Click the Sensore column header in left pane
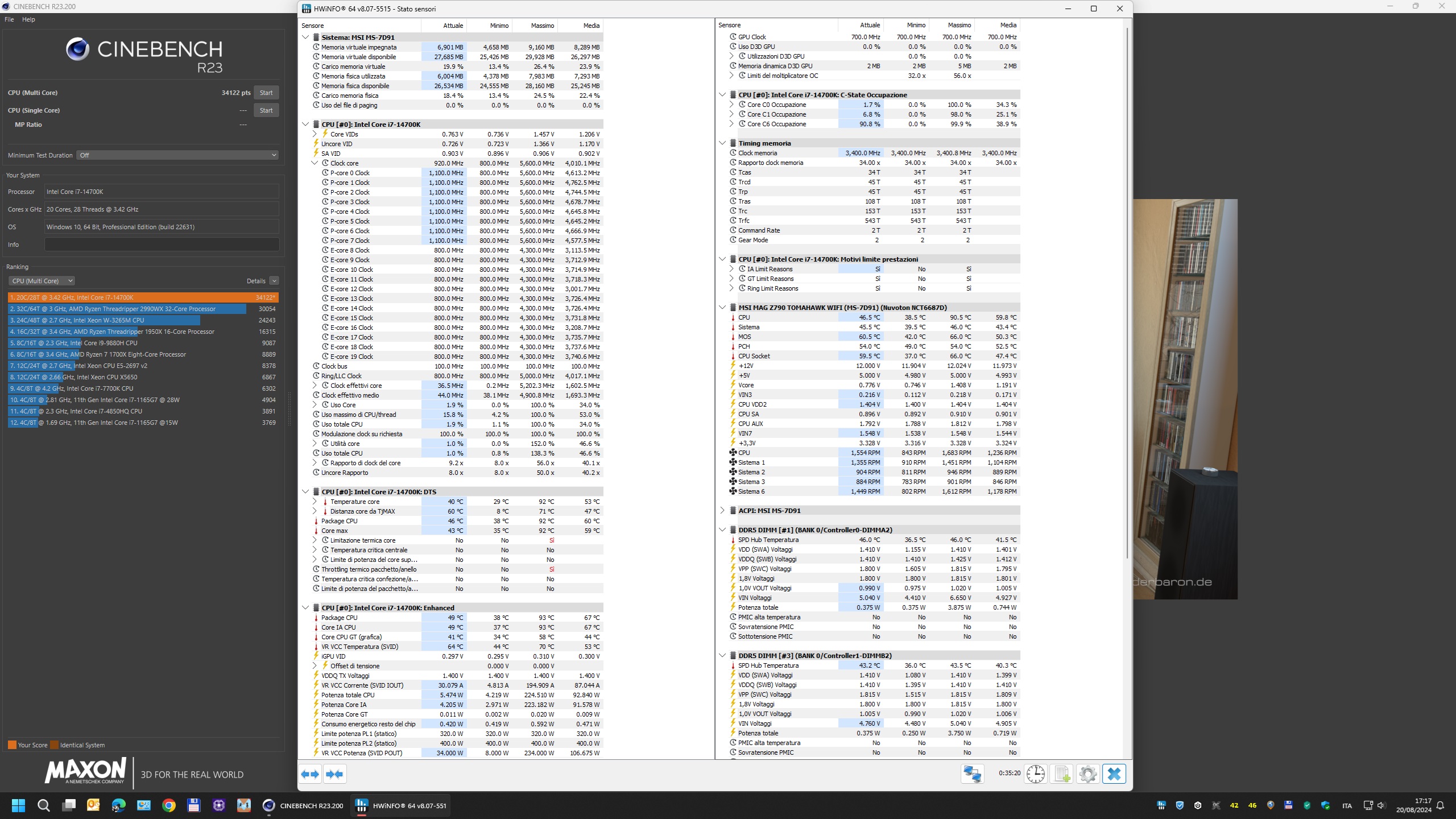1456x819 pixels. (360, 26)
